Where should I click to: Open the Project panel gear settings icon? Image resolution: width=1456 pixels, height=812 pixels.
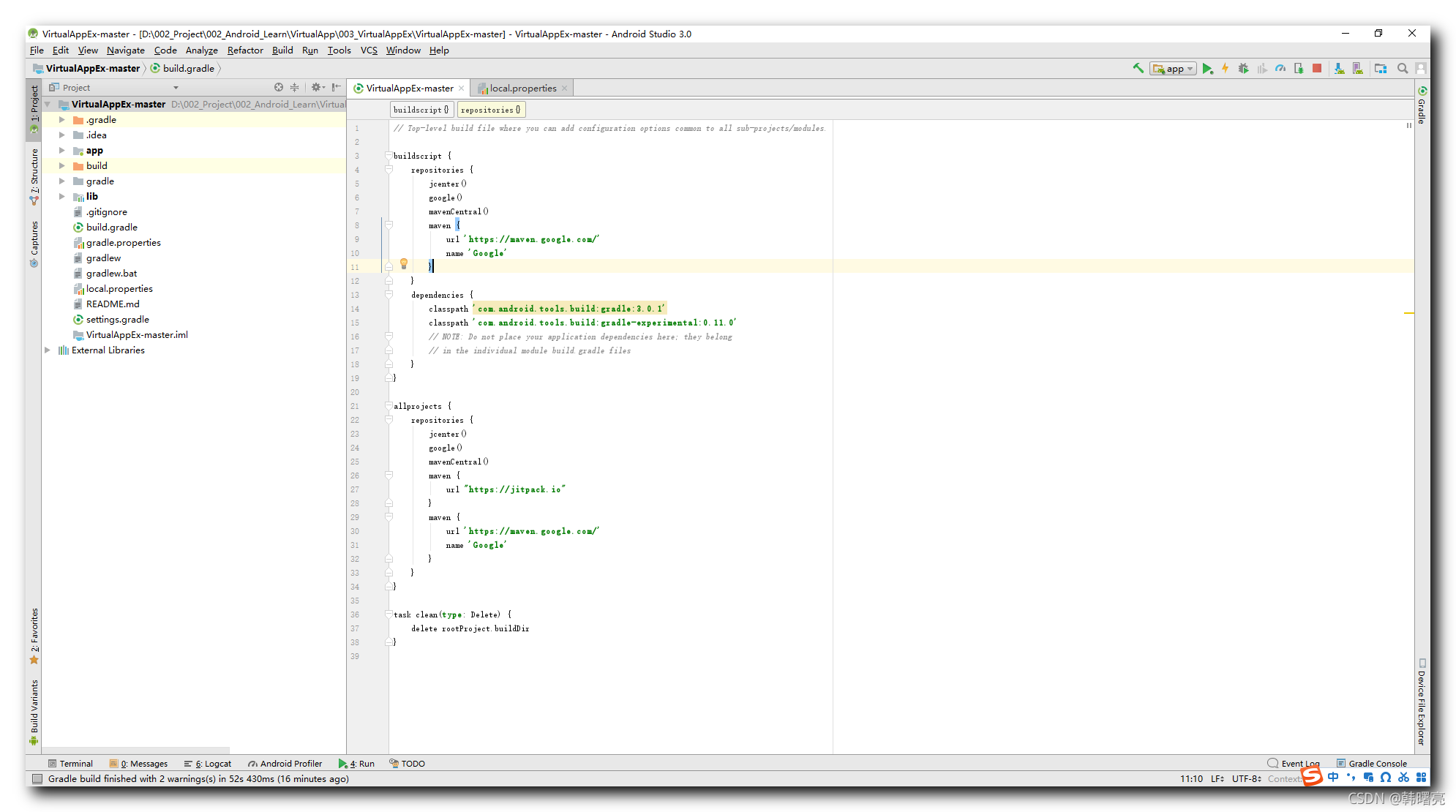click(x=318, y=87)
